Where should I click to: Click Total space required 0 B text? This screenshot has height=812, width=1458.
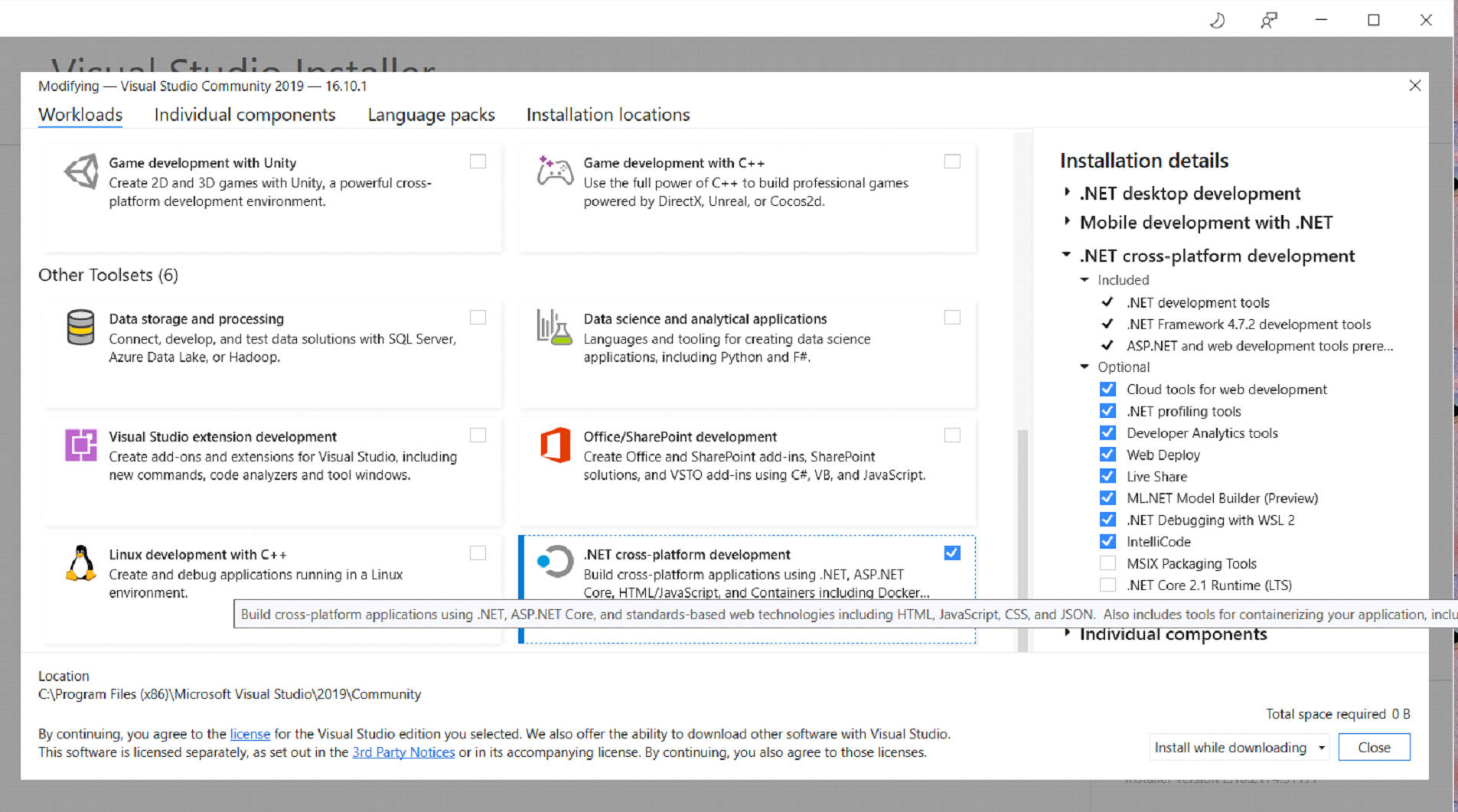(1337, 714)
